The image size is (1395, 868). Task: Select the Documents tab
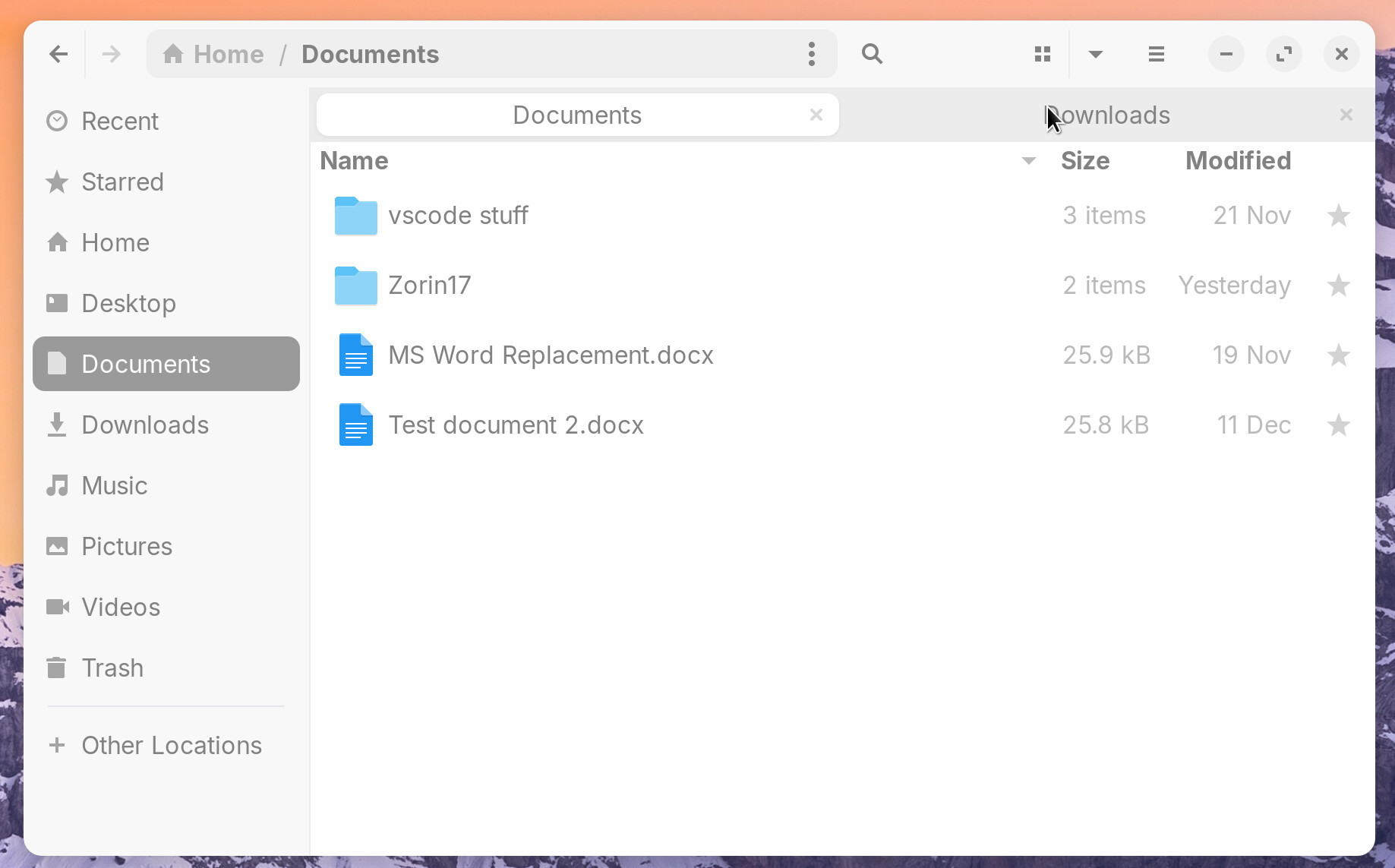click(x=577, y=115)
